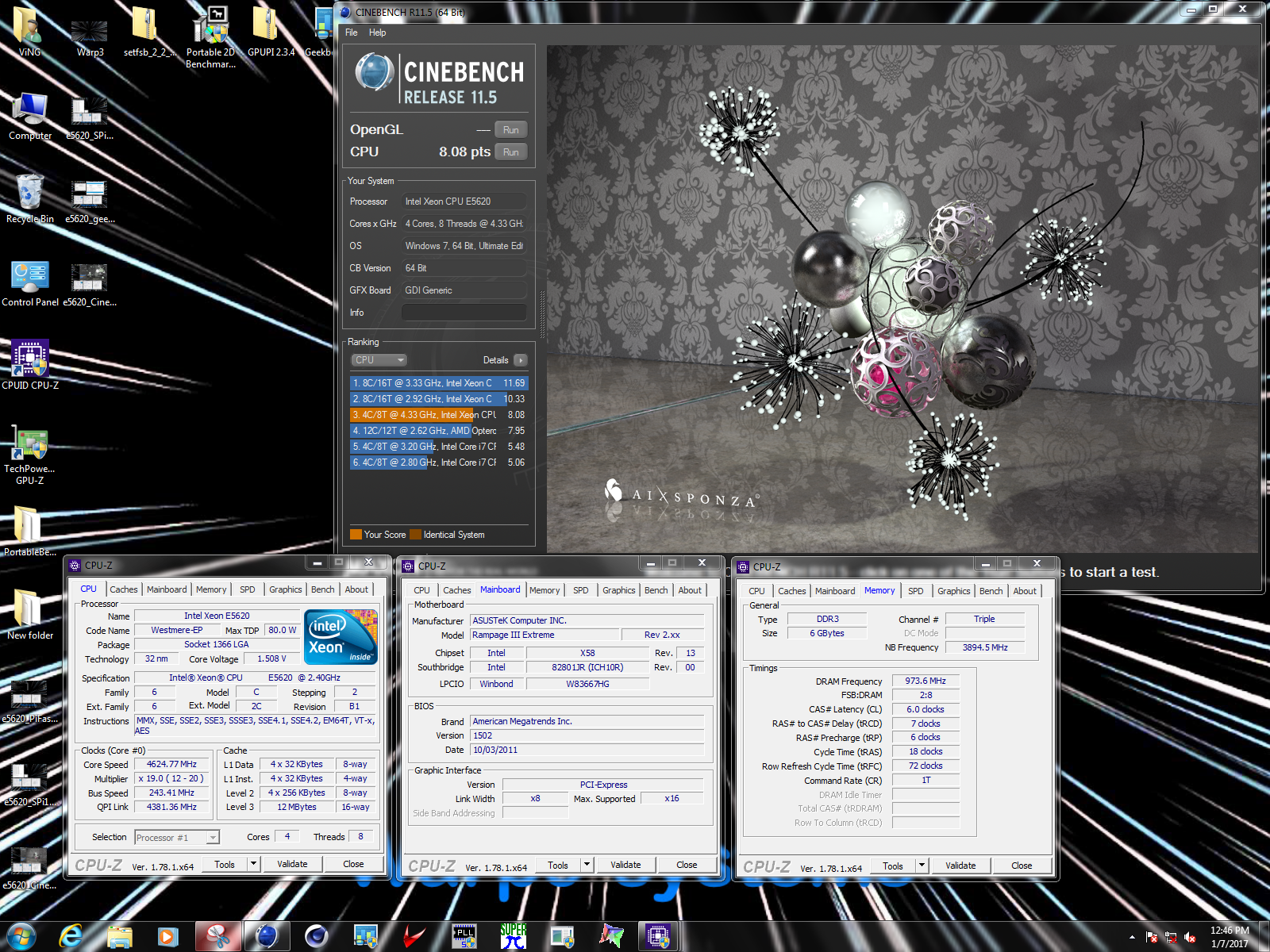Open Internet Explorer from the taskbar
Screen dimensions: 1270x952
coord(71,936)
